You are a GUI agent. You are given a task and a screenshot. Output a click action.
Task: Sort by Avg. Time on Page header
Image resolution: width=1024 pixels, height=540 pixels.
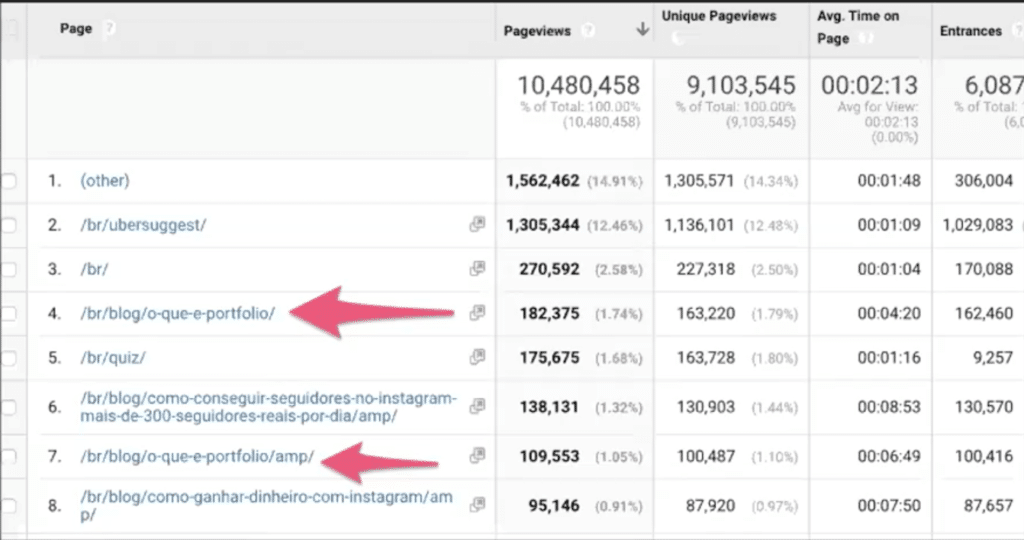pos(858,27)
